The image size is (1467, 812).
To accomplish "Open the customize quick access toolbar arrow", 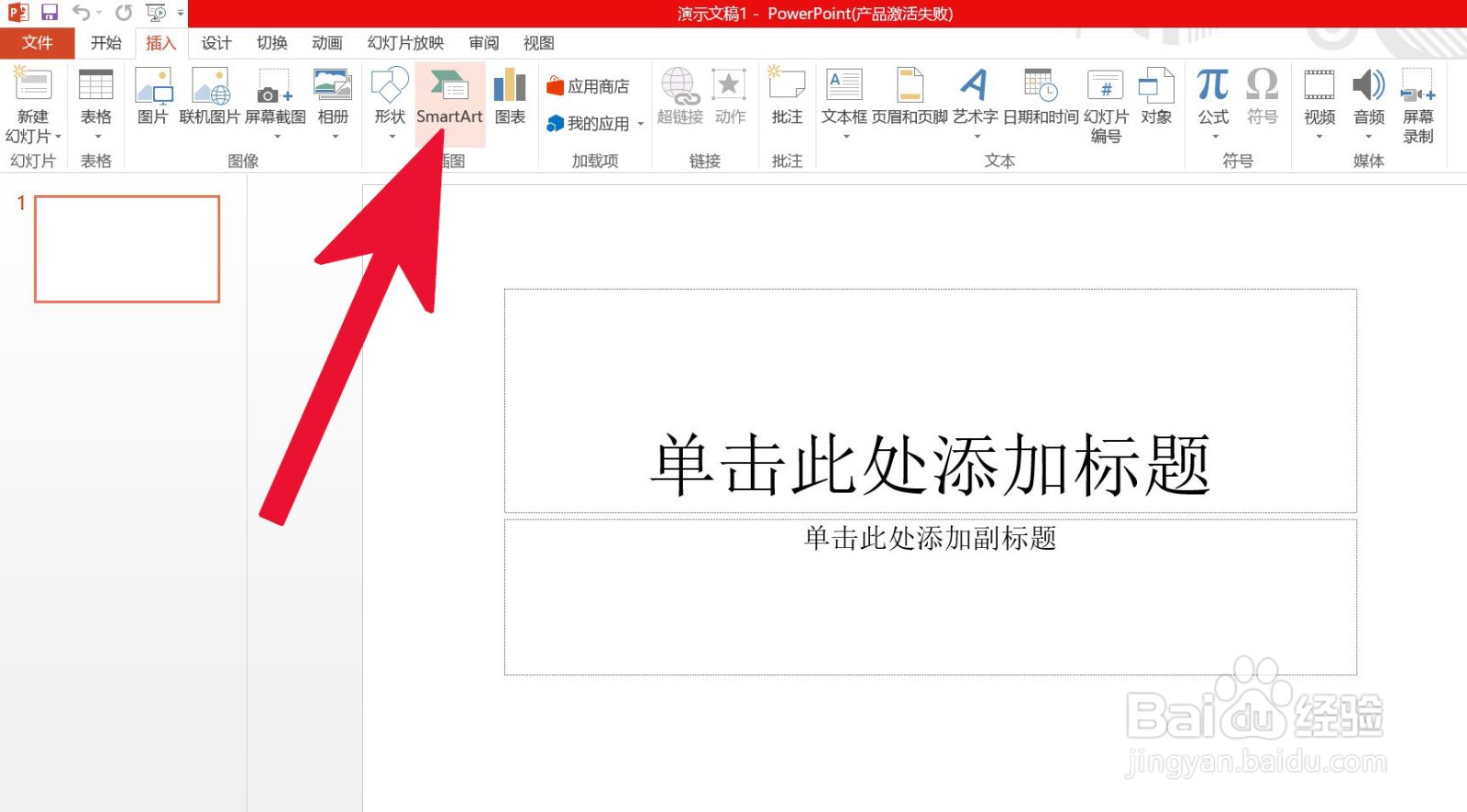I will 181,13.
